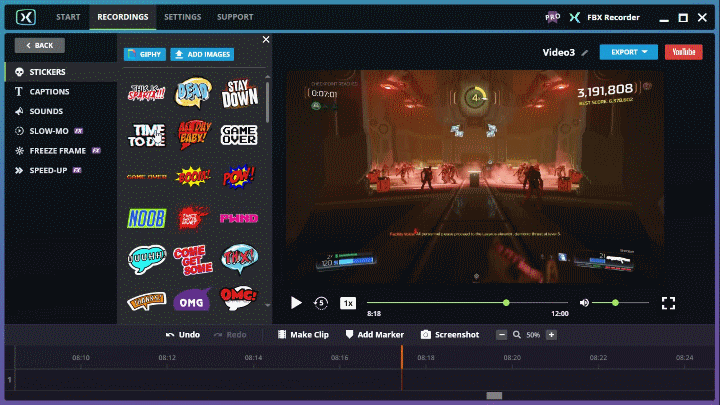Pick the UUUHH! bubble sticker
Image resolution: width=720 pixels, height=405 pixels.
(x=146, y=259)
